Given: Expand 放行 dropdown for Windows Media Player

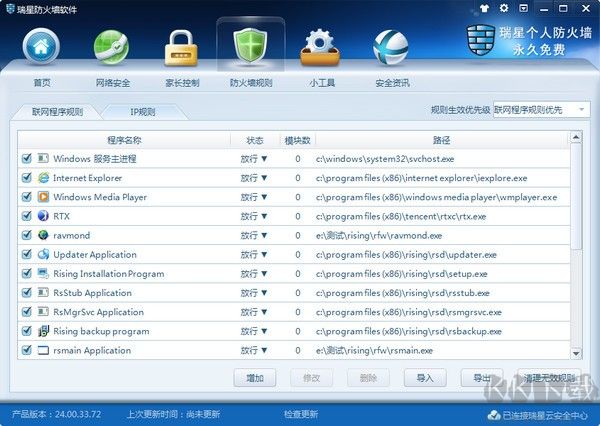Looking at the screenshot, I should click(254, 197).
